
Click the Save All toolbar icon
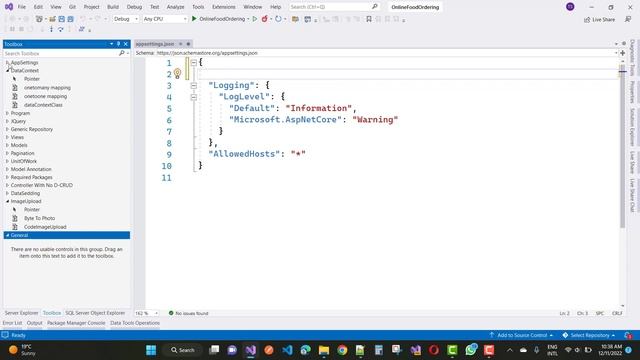[x=71, y=19]
